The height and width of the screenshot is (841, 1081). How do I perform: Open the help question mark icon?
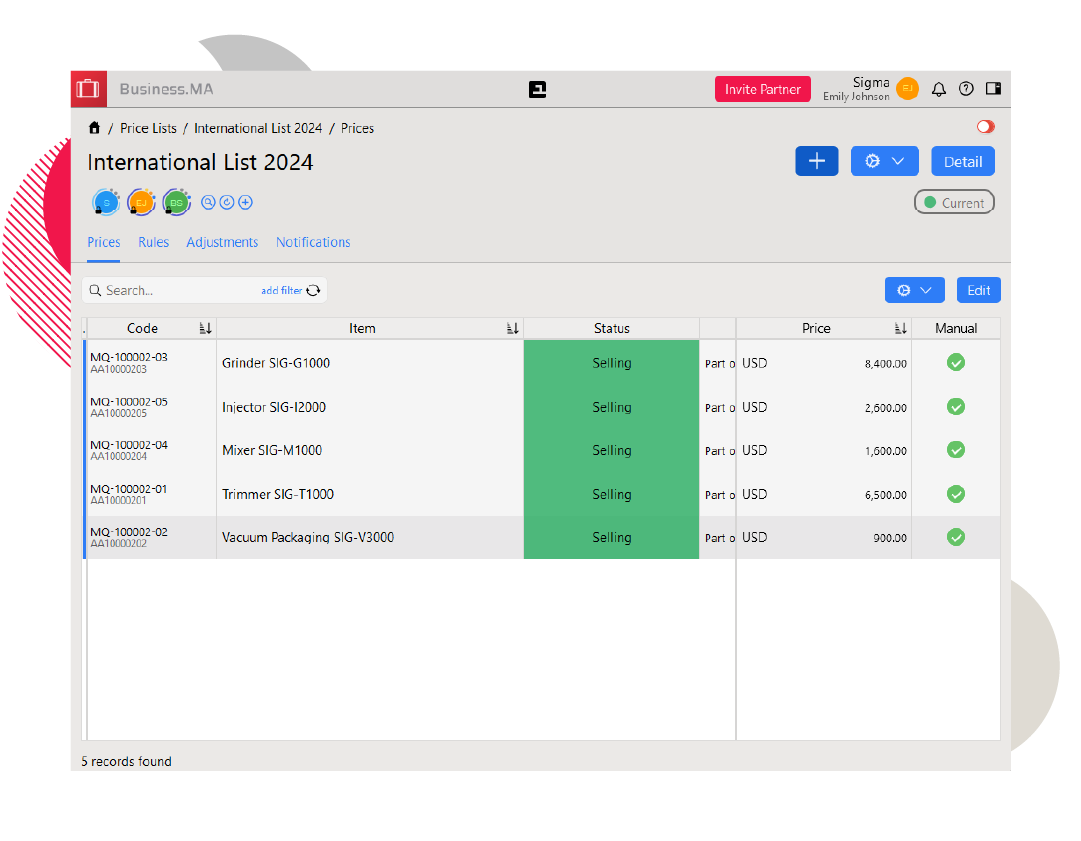pyautogui.click(x=965, y=89)
